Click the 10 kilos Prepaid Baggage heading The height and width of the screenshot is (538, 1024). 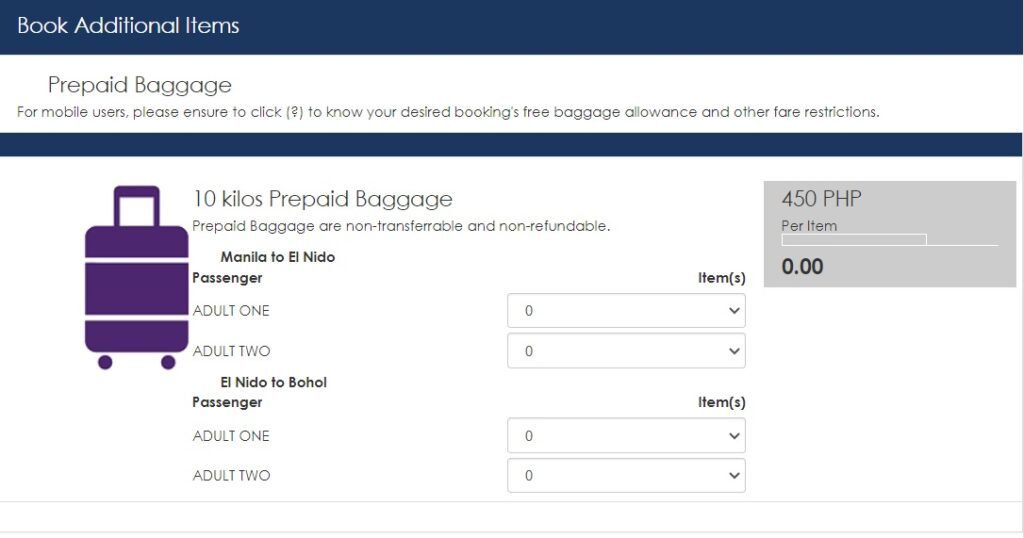[x=322, y=199]
